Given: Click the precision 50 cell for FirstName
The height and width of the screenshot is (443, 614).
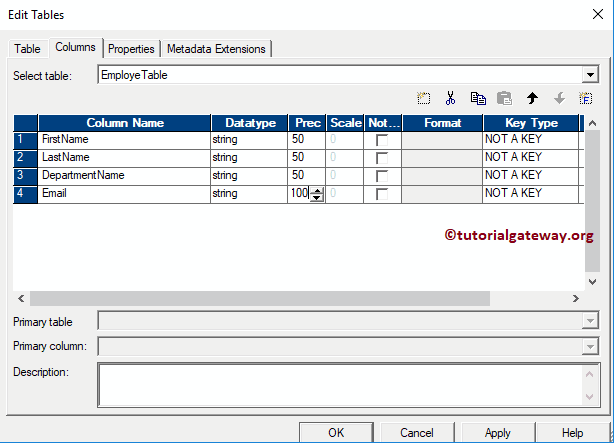Looking at the screenshot, I should [x=307, y=140].
